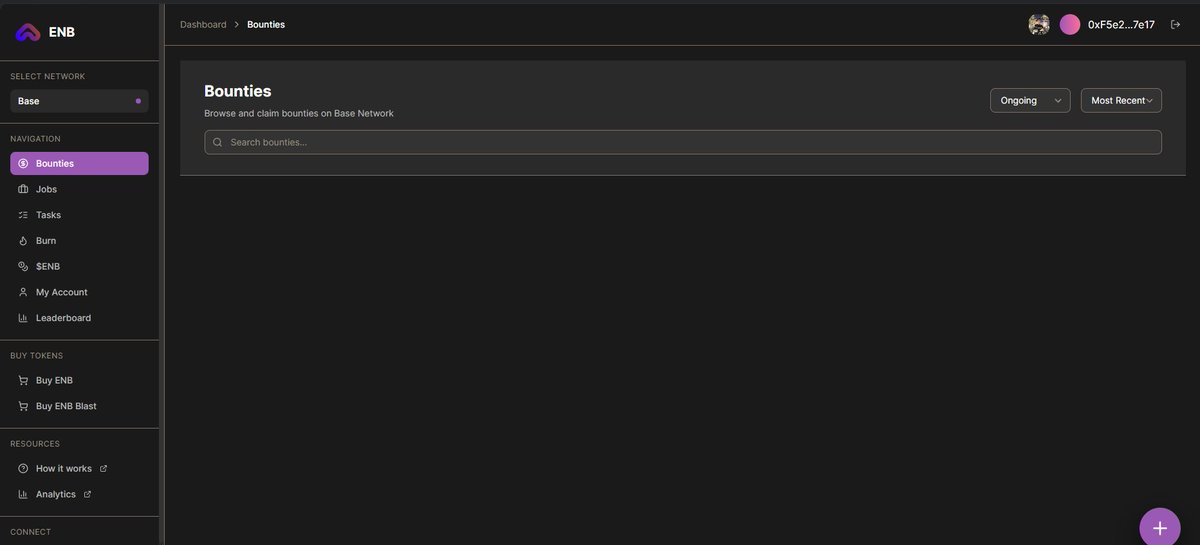The height and width of the screenshot is (545, 1200).
Task: Go to the Bounties navigation item
Action: pyautogui.click(x=79, y=163)
